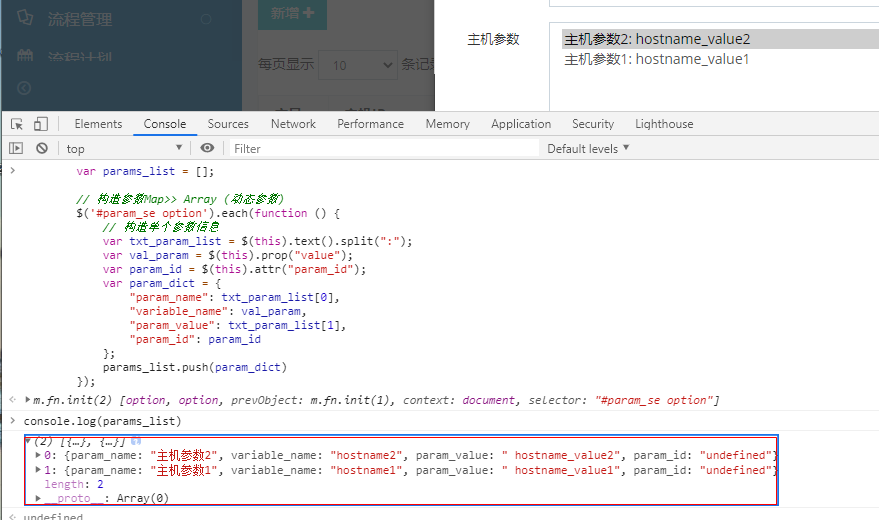Clear console with the ban icon
879x520 pixels.
(41, 148)
